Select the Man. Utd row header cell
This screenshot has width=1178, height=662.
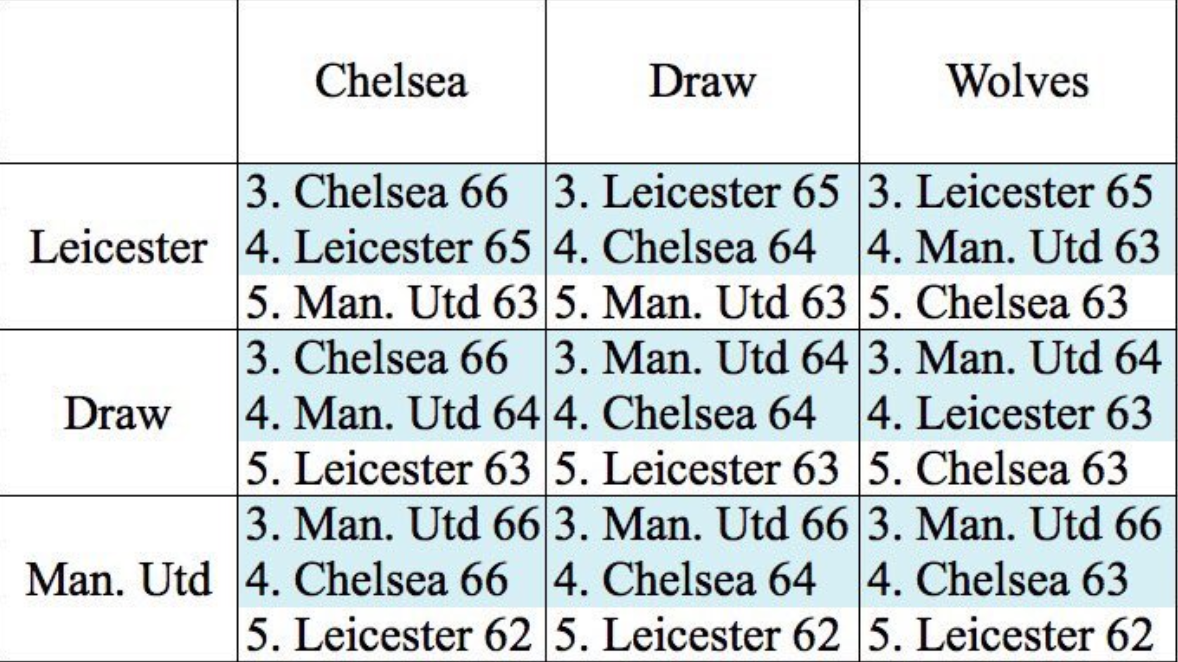(118, 579)
